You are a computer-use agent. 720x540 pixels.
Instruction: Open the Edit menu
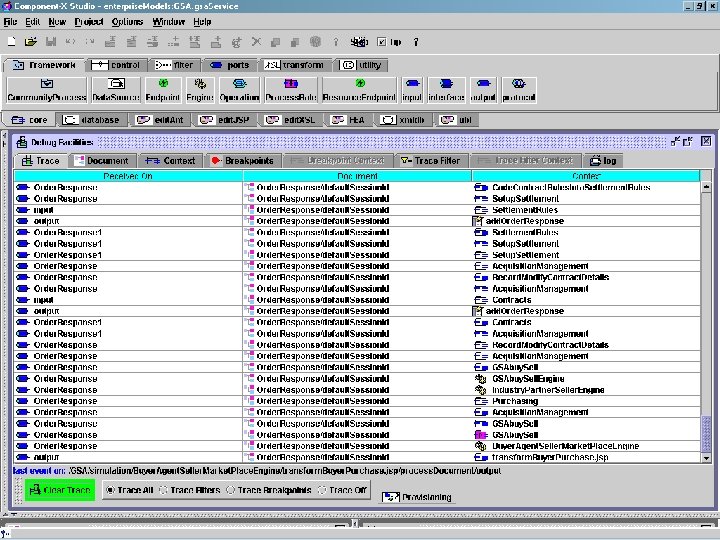[x=33, y=22]
